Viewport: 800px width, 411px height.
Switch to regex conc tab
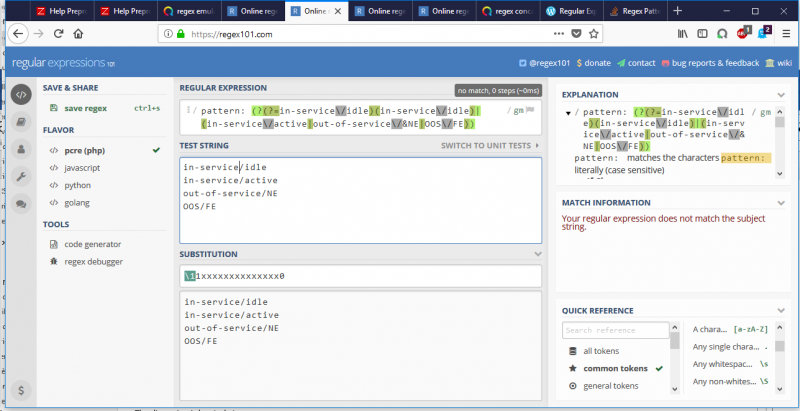click(x=508, y=11)
